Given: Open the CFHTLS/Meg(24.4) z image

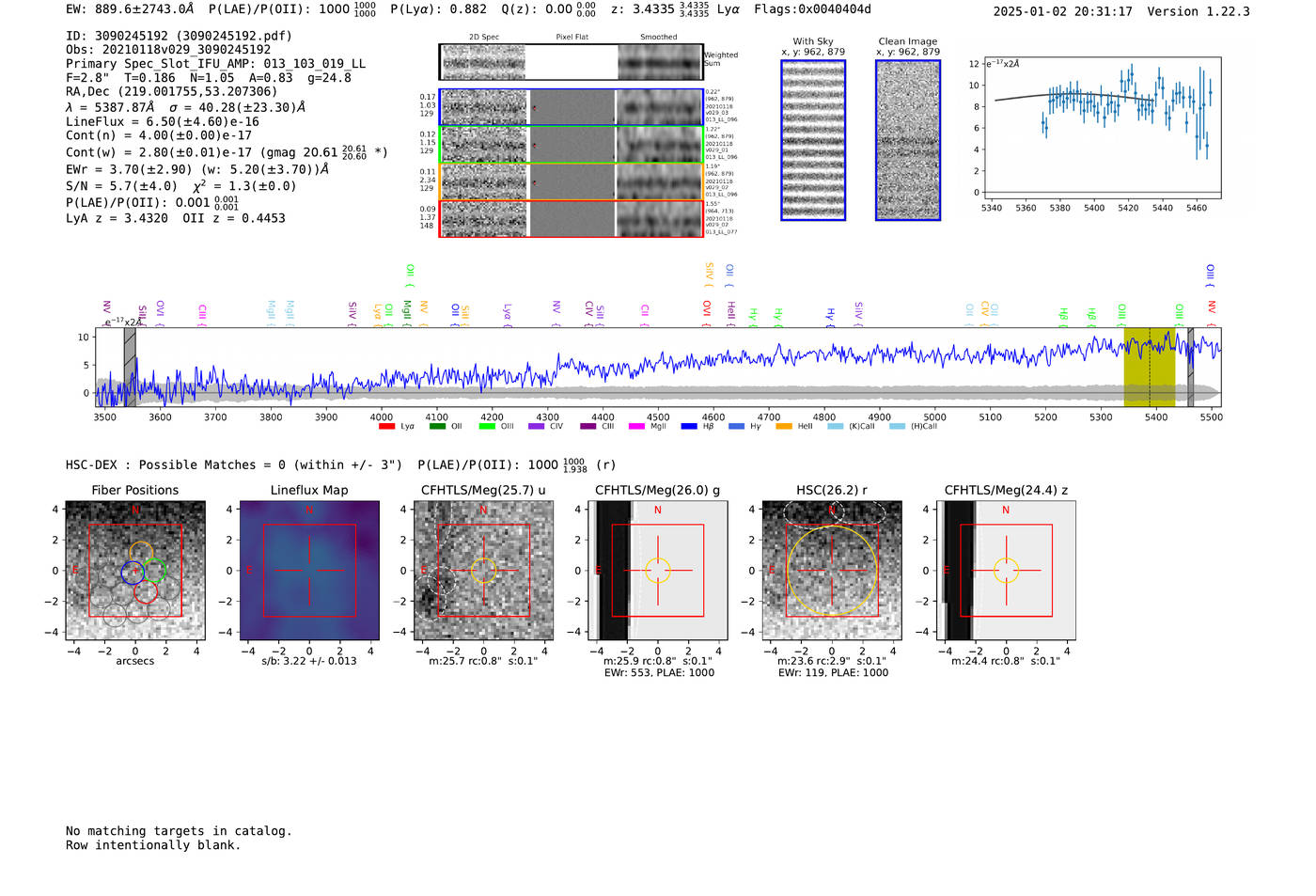Looking at the screenshot, I should pyautogui.click(x=1006, y=571).
